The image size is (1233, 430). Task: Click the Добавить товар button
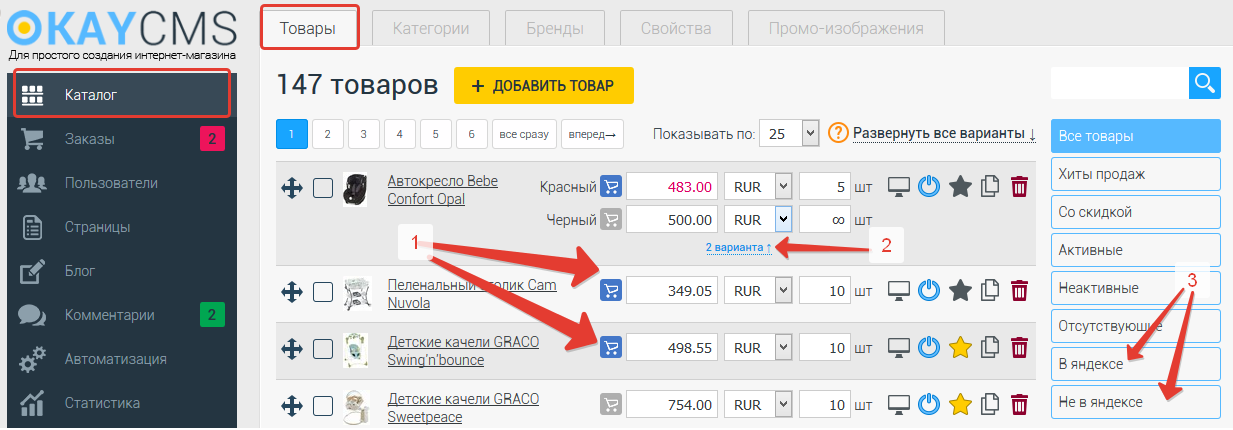544,86
